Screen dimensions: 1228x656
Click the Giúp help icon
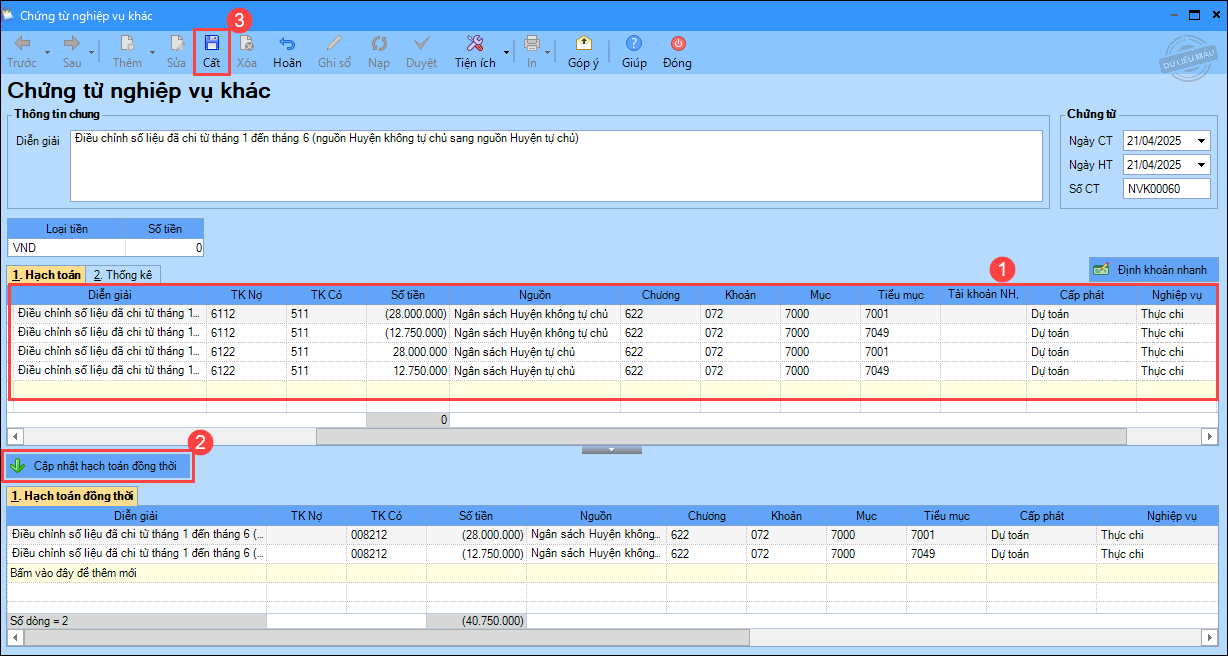(x=634, y=44)
